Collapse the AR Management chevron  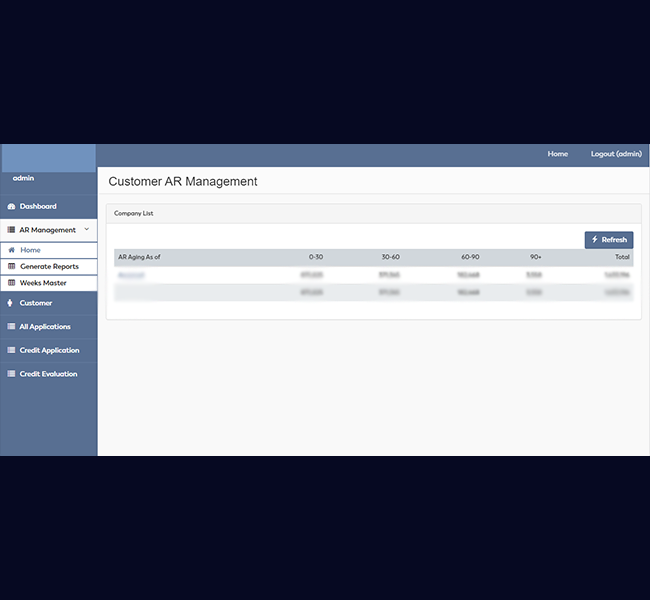coord(87,230)
